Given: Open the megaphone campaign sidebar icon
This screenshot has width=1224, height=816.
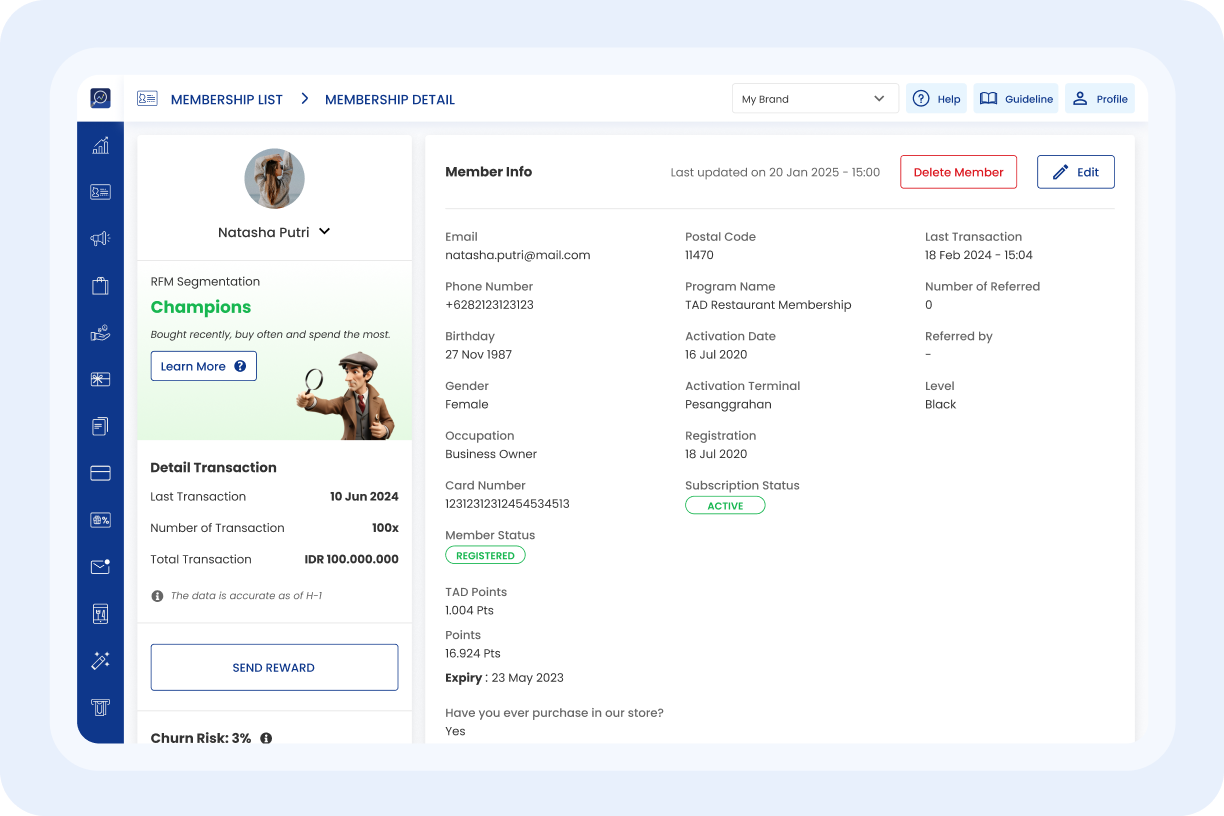Looking at the screenshot, I should 100,239.
